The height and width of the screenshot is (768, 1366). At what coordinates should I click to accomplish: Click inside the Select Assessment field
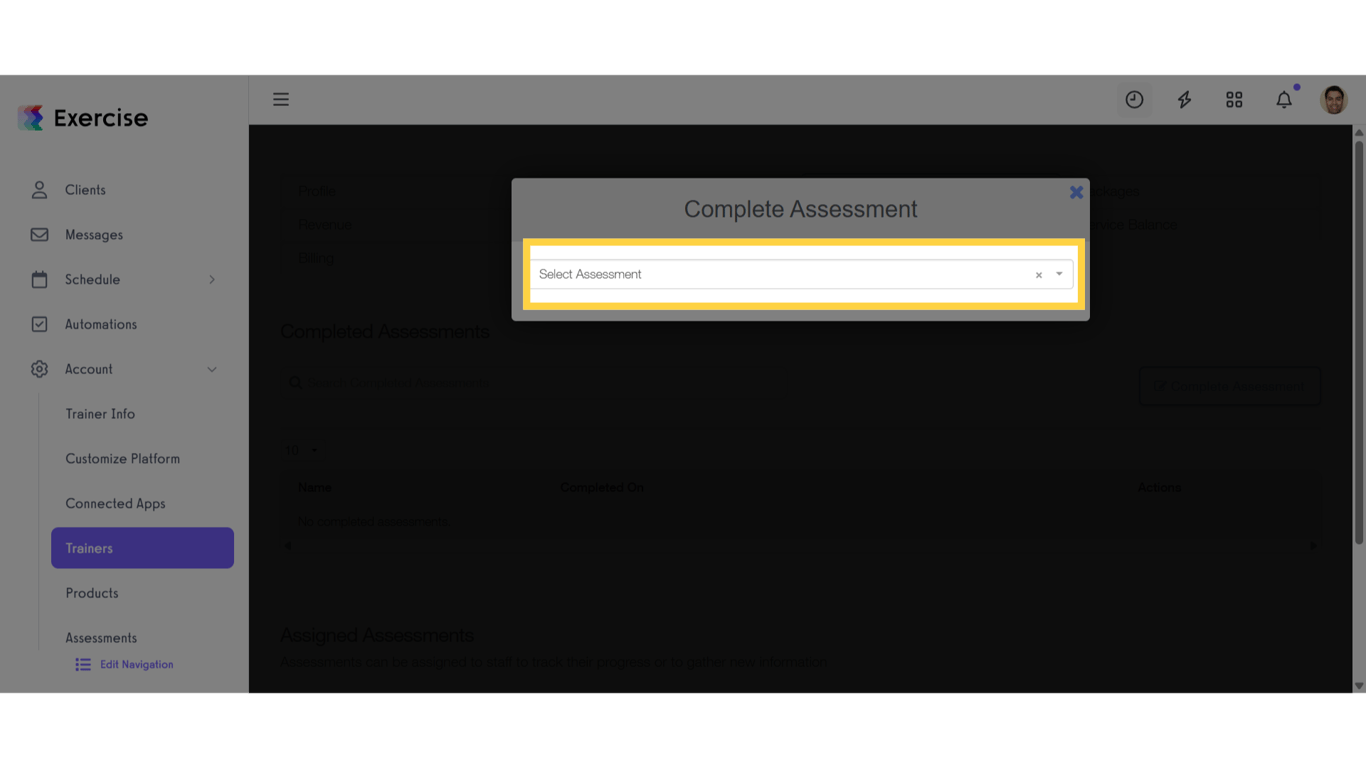point(700,273)
